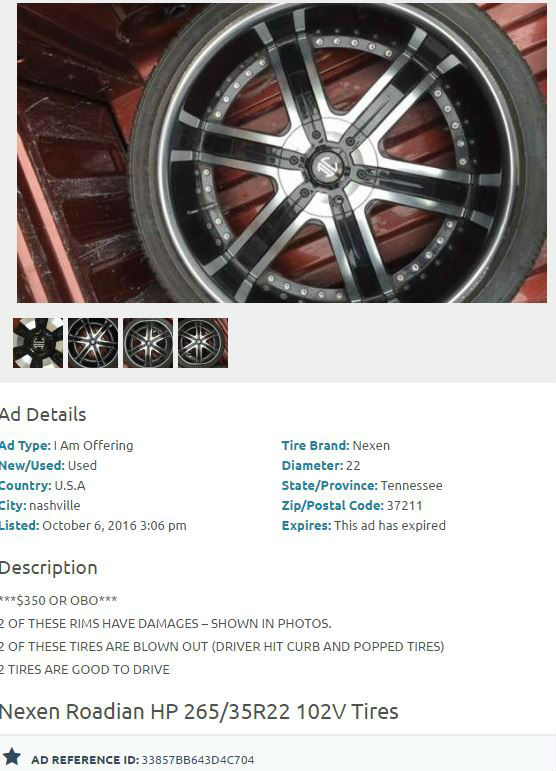View the third wheel thumbnail photo
Screen dimensions: 556x771
coord(148,343)
